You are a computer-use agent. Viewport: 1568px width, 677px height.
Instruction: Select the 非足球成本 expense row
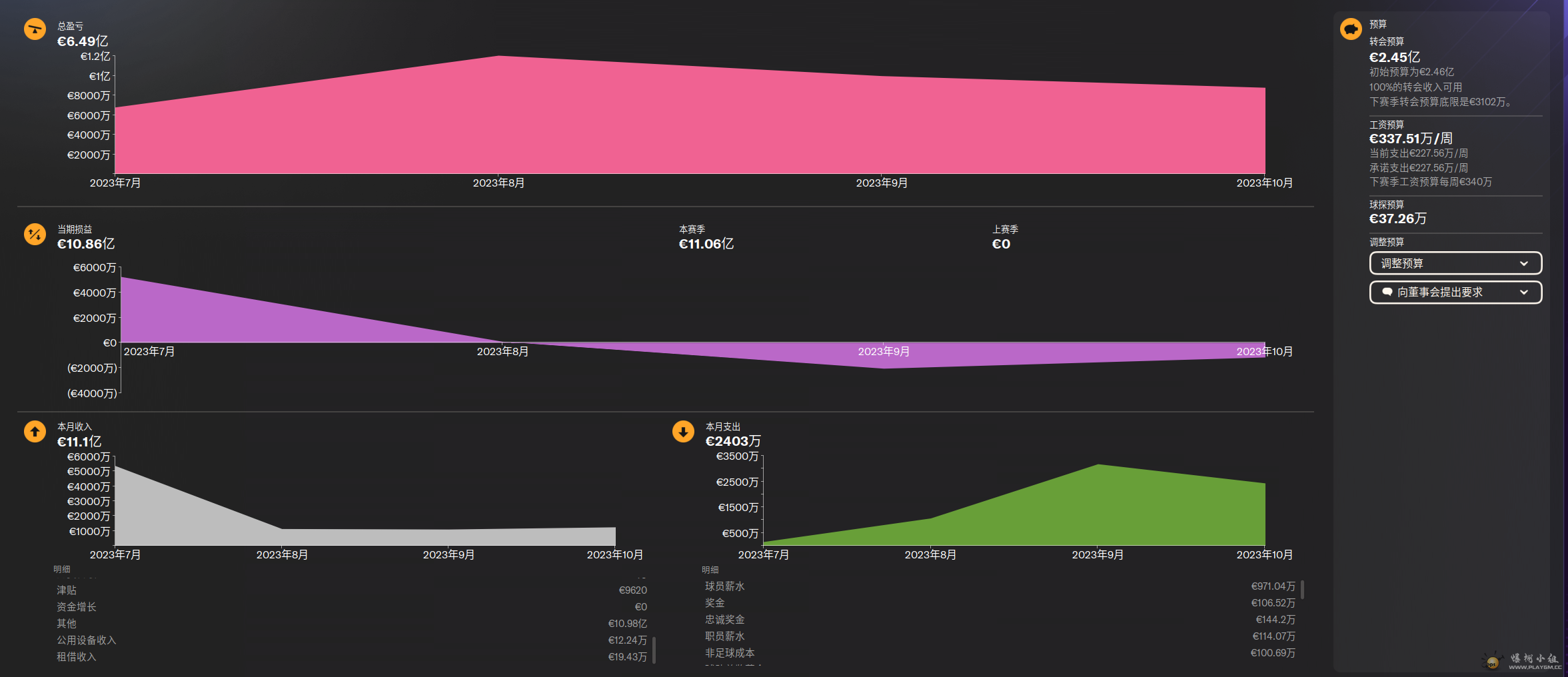[1000, 653]
